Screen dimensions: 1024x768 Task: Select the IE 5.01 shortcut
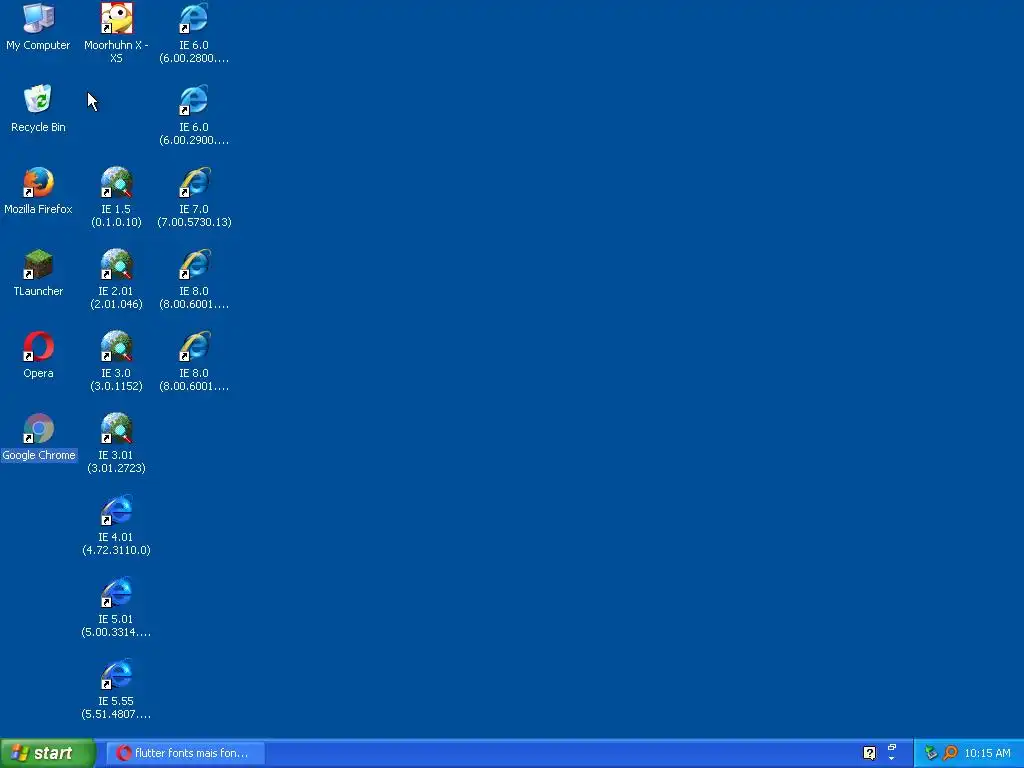pos(116,607)
